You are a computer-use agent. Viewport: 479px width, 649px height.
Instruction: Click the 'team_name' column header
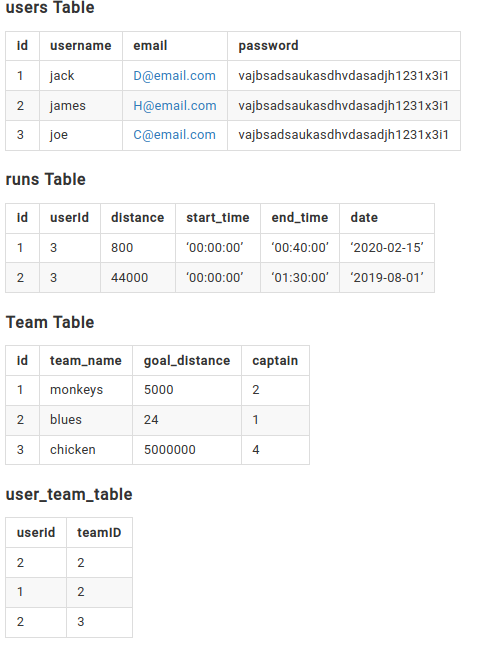pyautogui.click(x=86, y=361)
